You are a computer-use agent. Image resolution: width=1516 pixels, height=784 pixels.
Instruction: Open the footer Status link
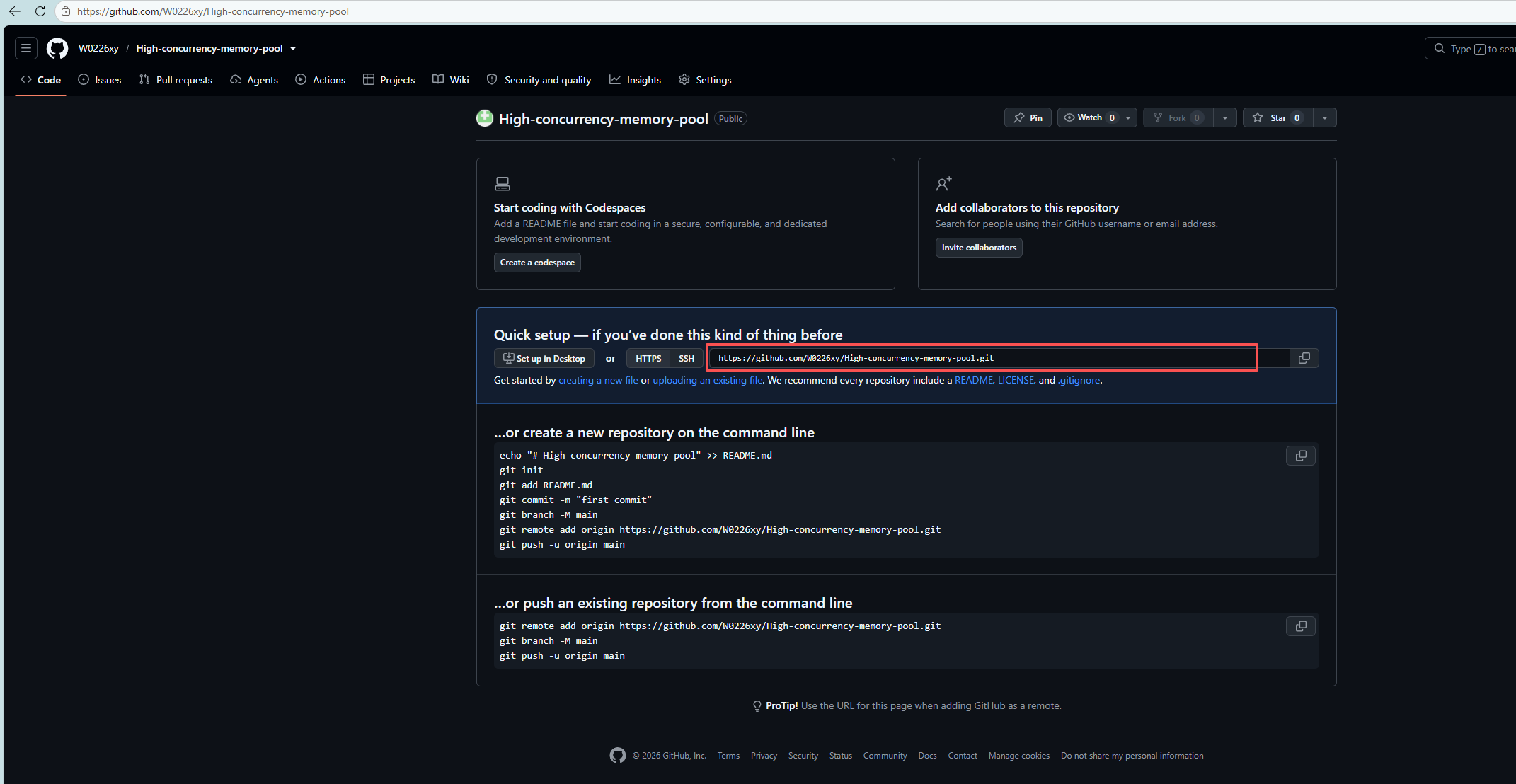pos(841,756)
